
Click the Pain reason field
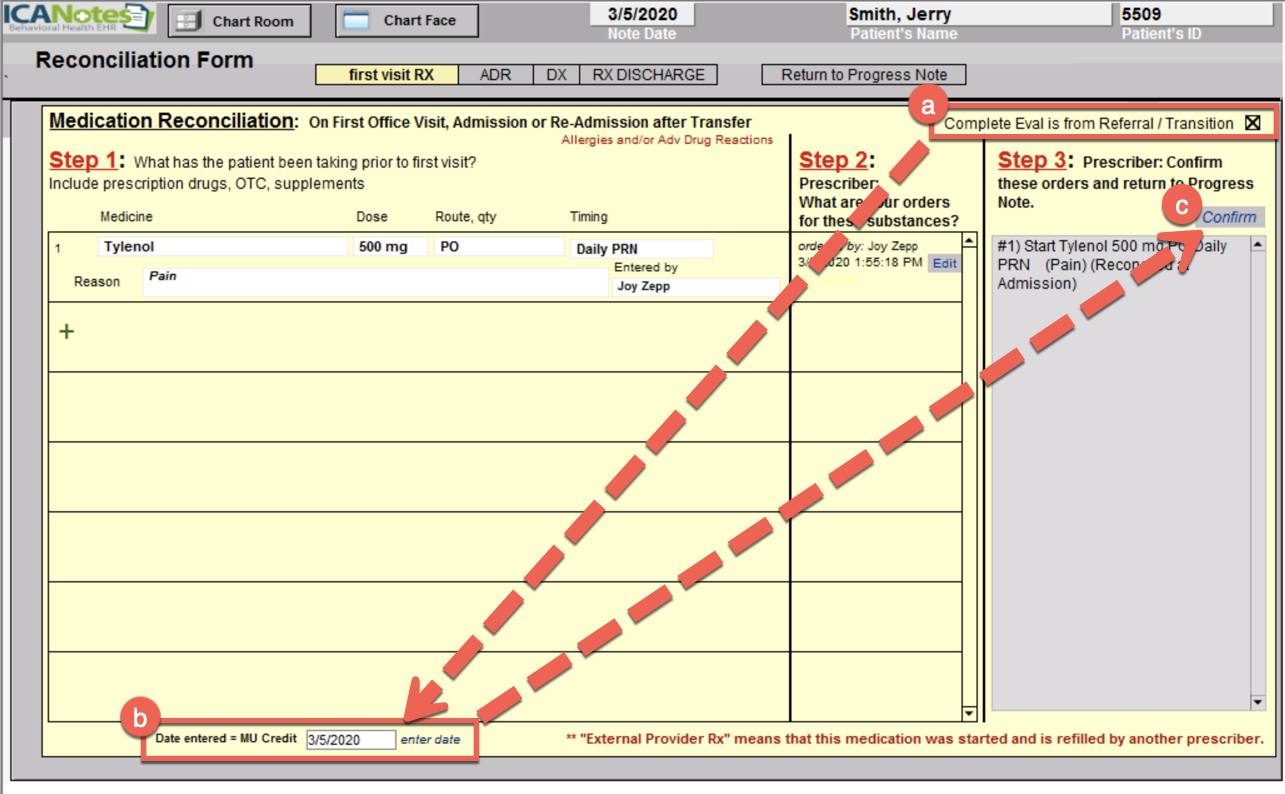click(375, 283)
